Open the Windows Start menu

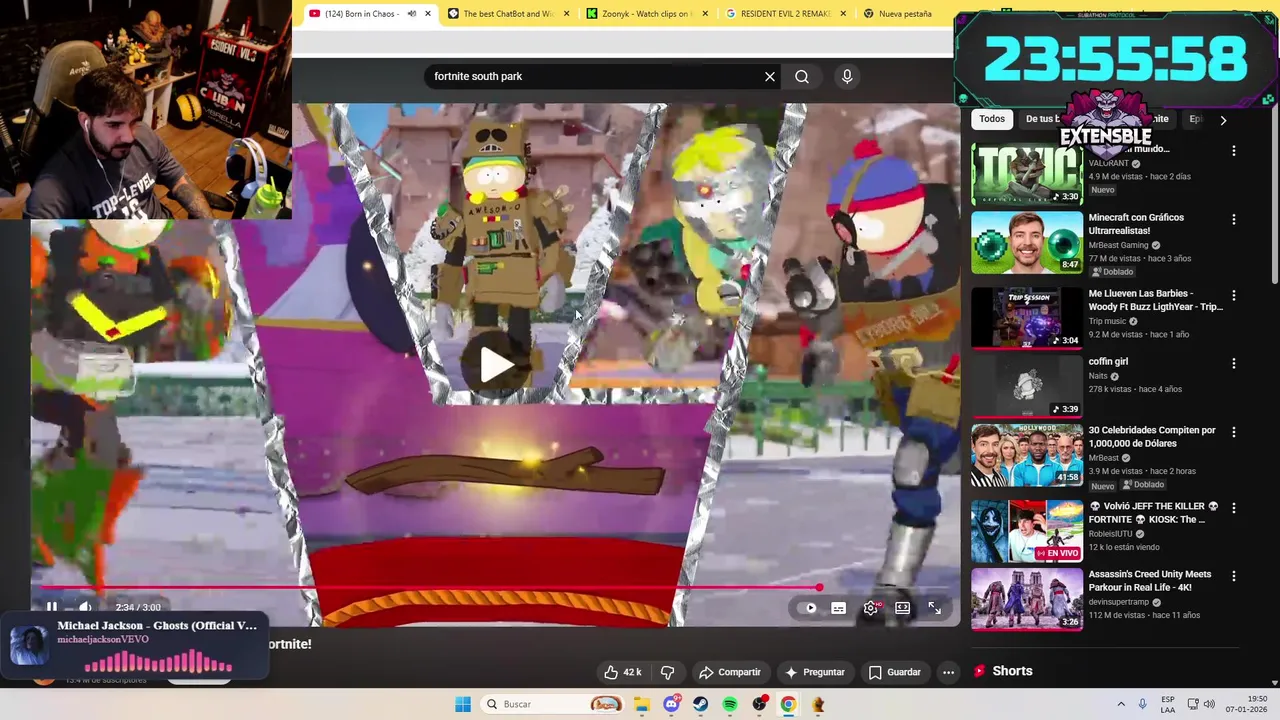point(463,704)
